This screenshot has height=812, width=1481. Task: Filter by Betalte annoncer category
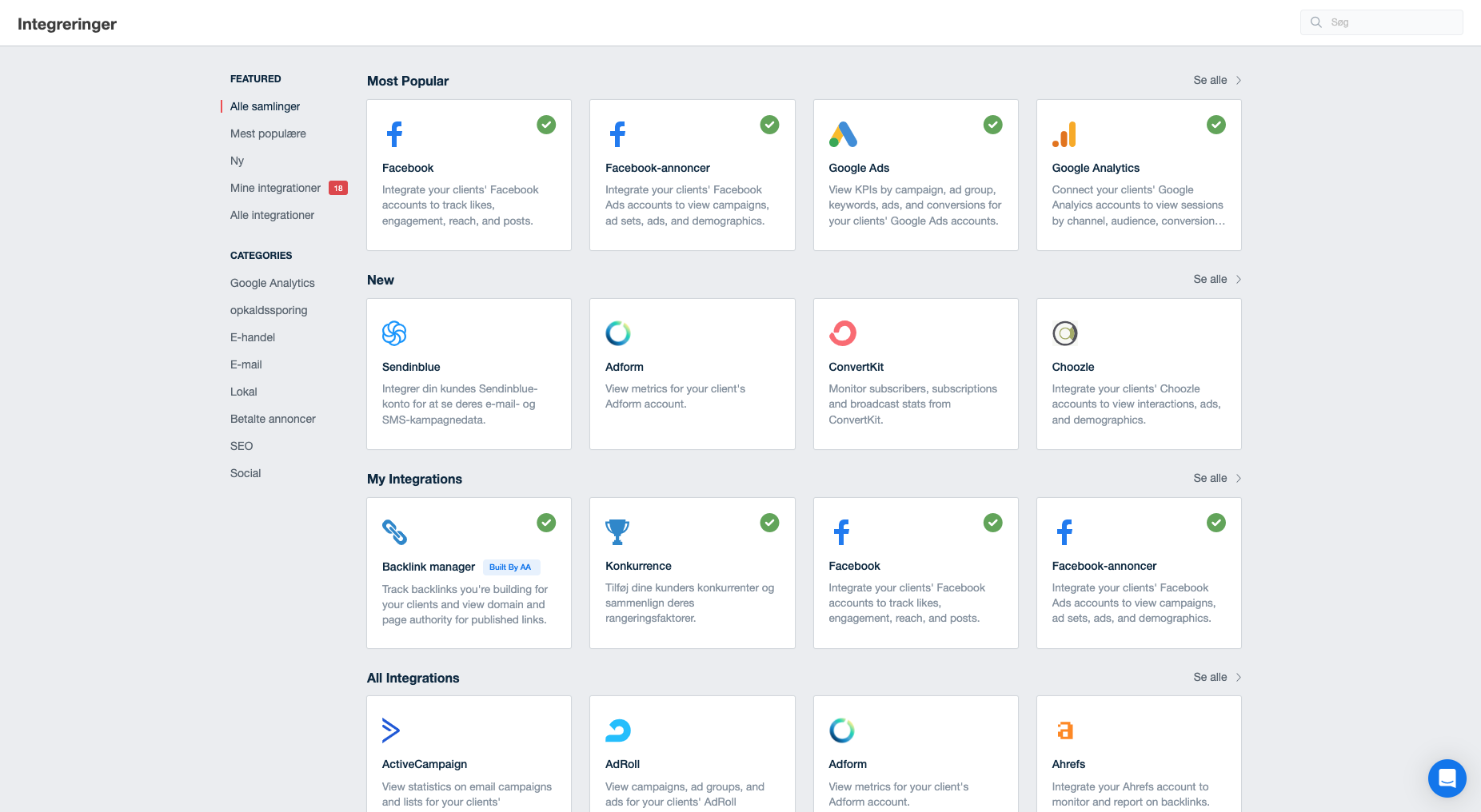pyautogui.click(x=273, y=419)
